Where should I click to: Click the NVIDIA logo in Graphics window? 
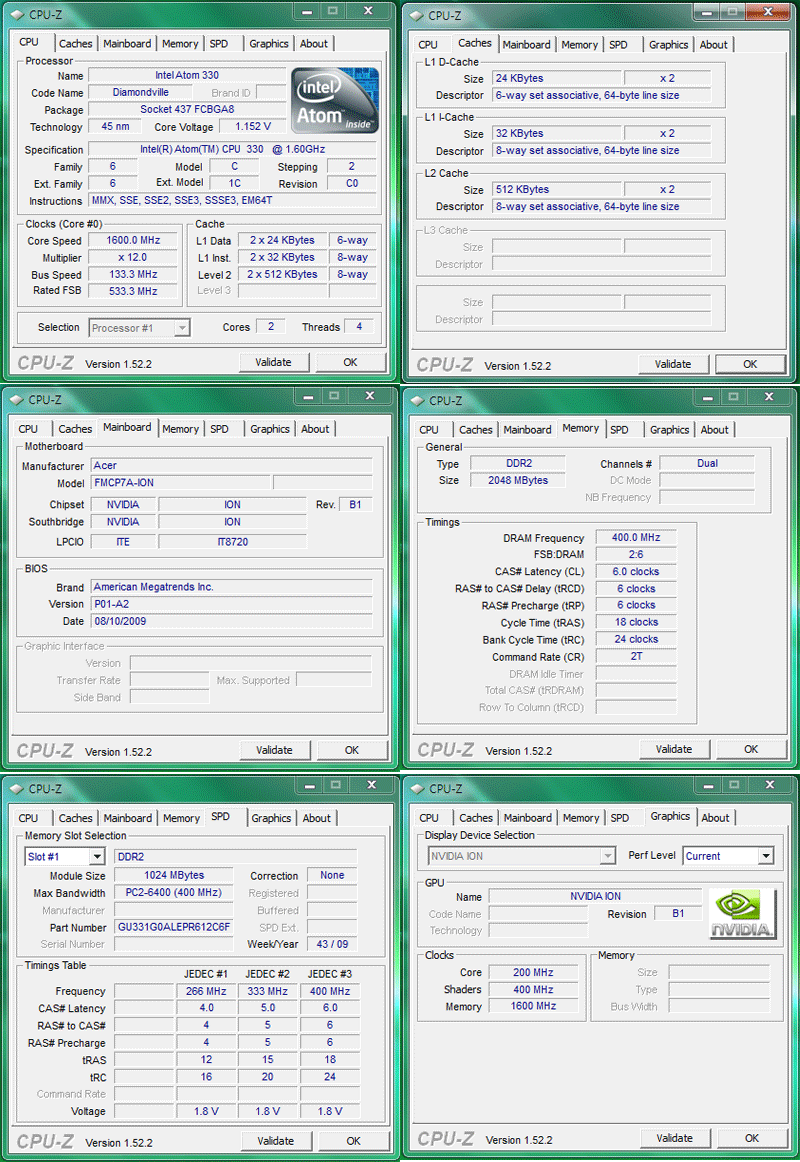742,913
